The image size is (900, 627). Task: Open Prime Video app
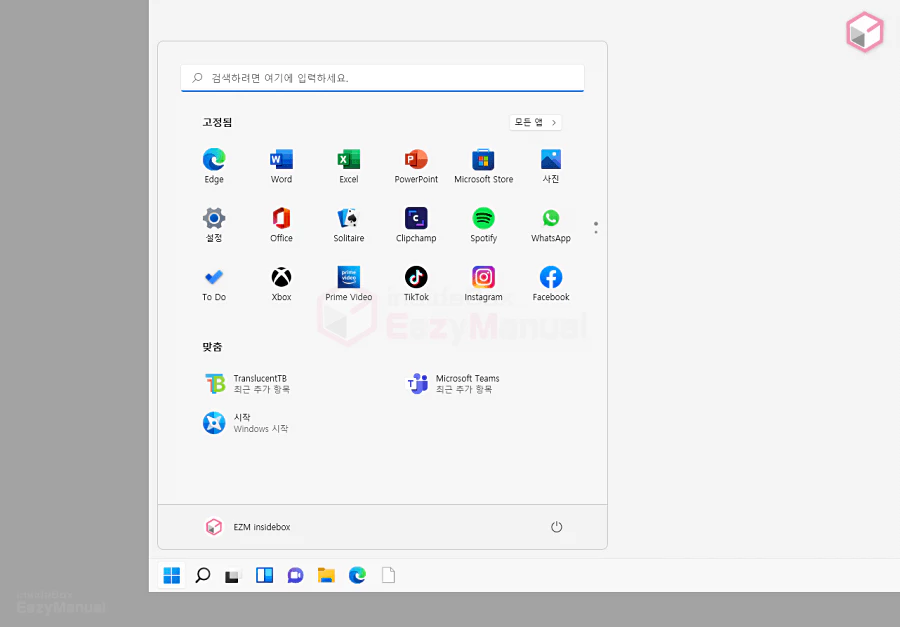pyautogui.click(x=348, y=284)
